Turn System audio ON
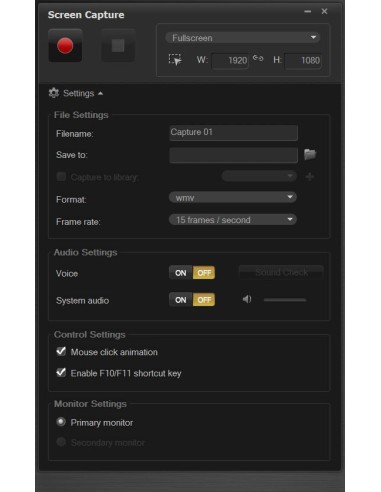This screenshot has height=492, width=381. tap(181, 300)
